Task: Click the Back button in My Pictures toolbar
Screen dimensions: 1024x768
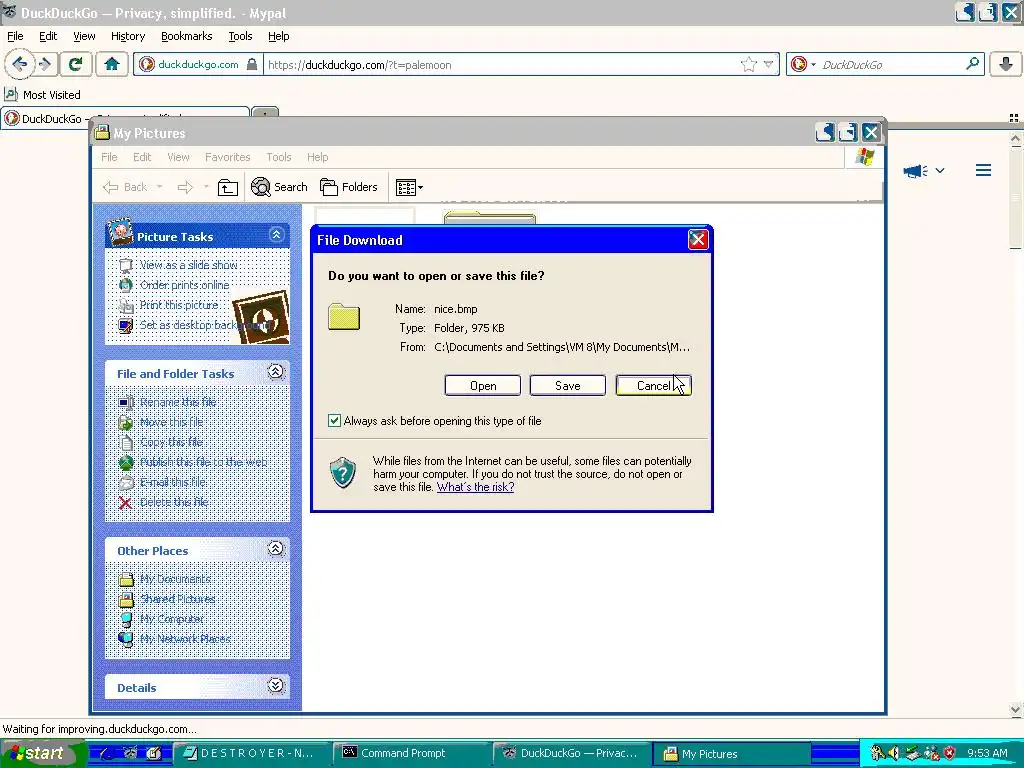Action: click(x=125, y=187)
